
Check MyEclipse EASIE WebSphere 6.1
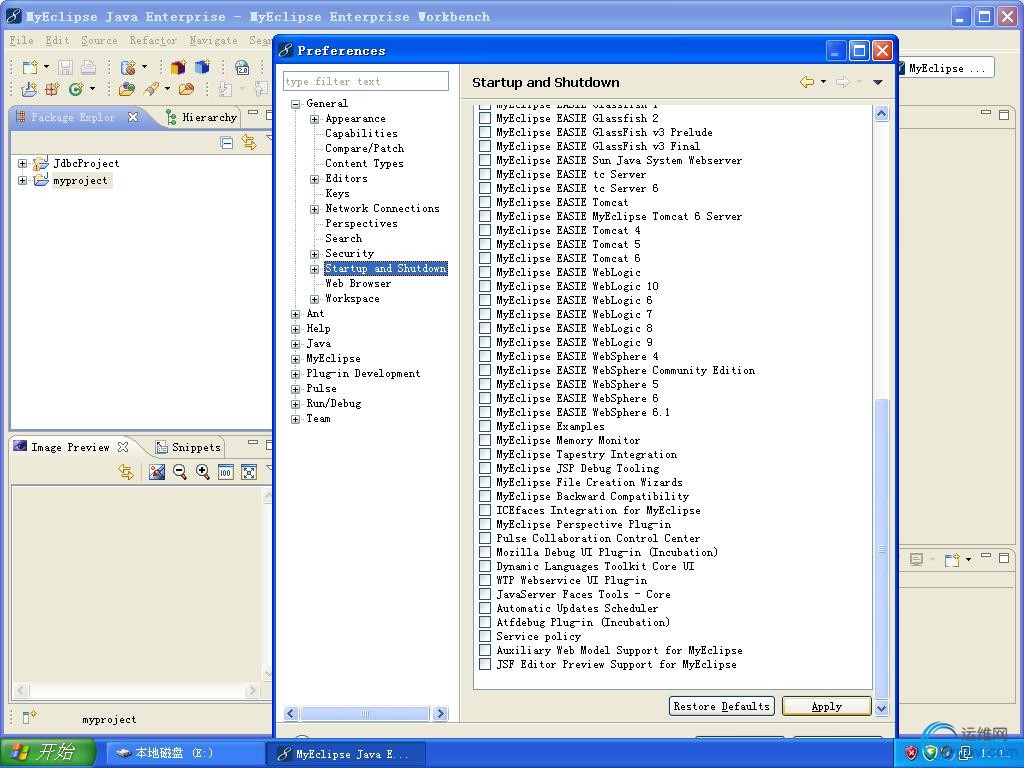485,412
